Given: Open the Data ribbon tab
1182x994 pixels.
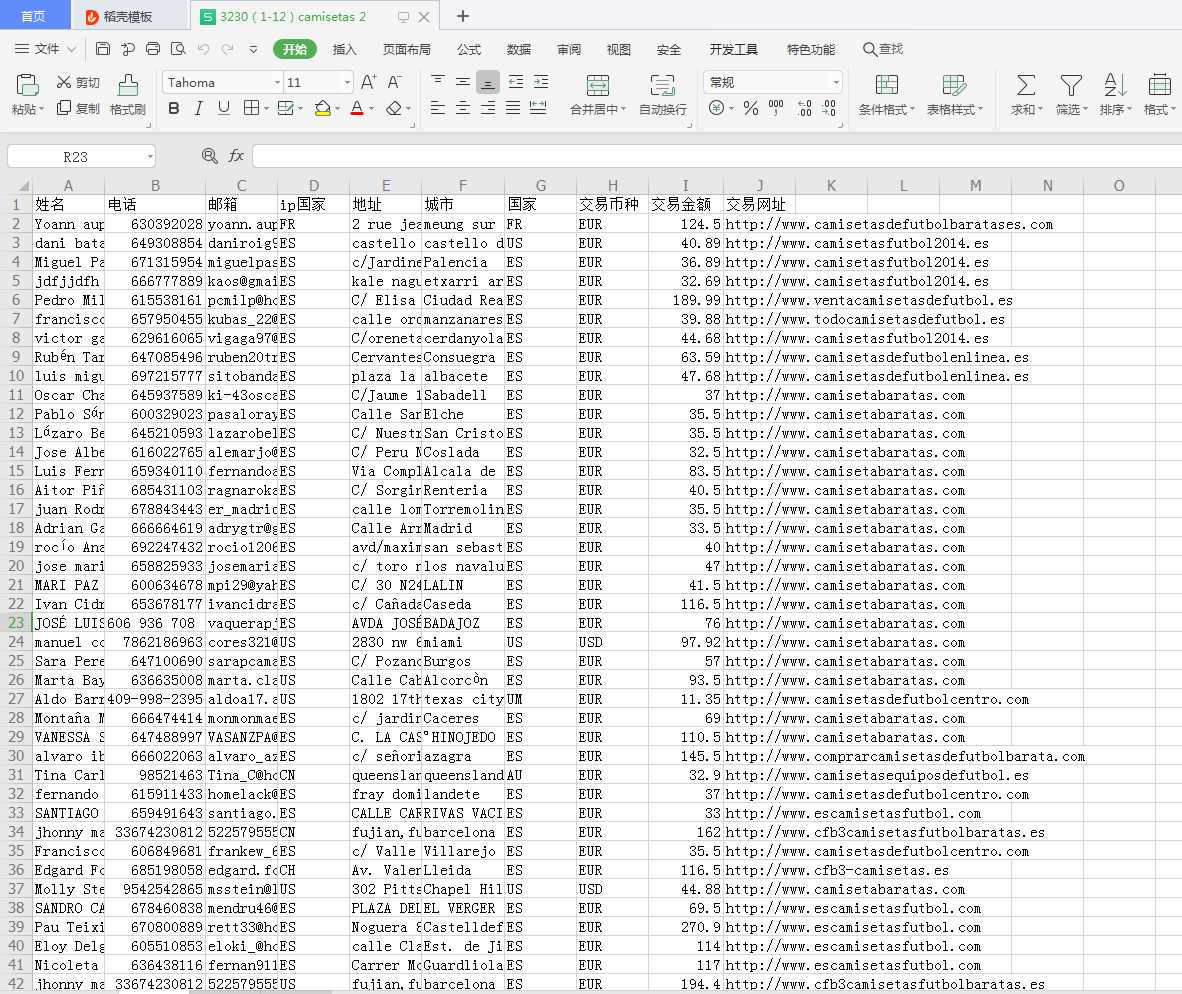Looking at the screenshot, I should (519, 49).
